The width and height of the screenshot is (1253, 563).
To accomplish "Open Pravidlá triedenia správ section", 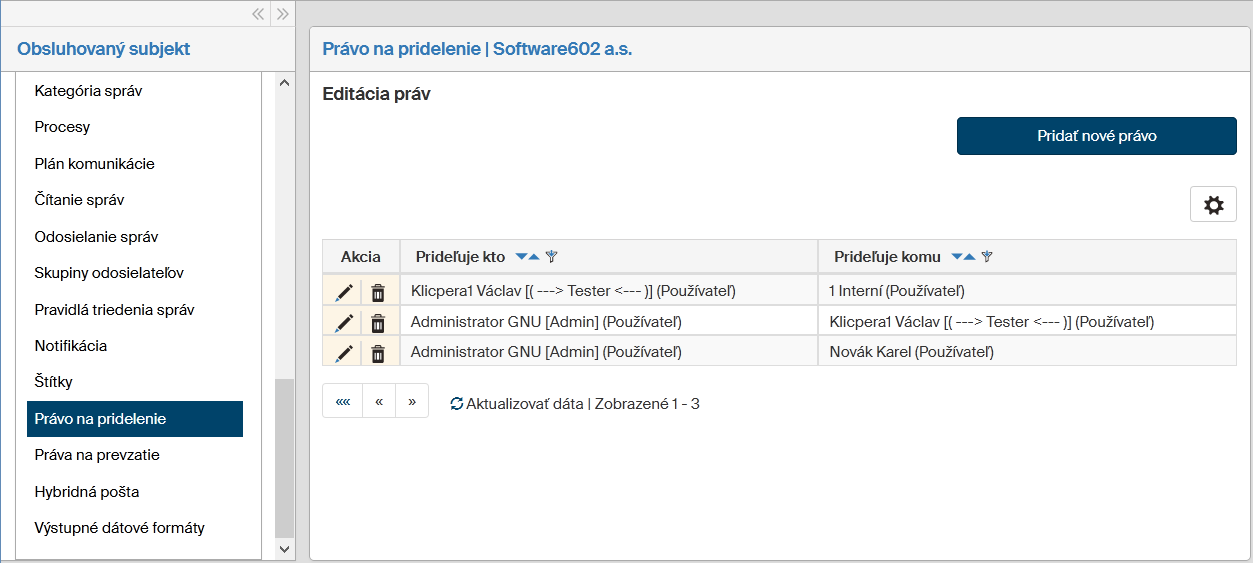I will (x=114, y=309).
